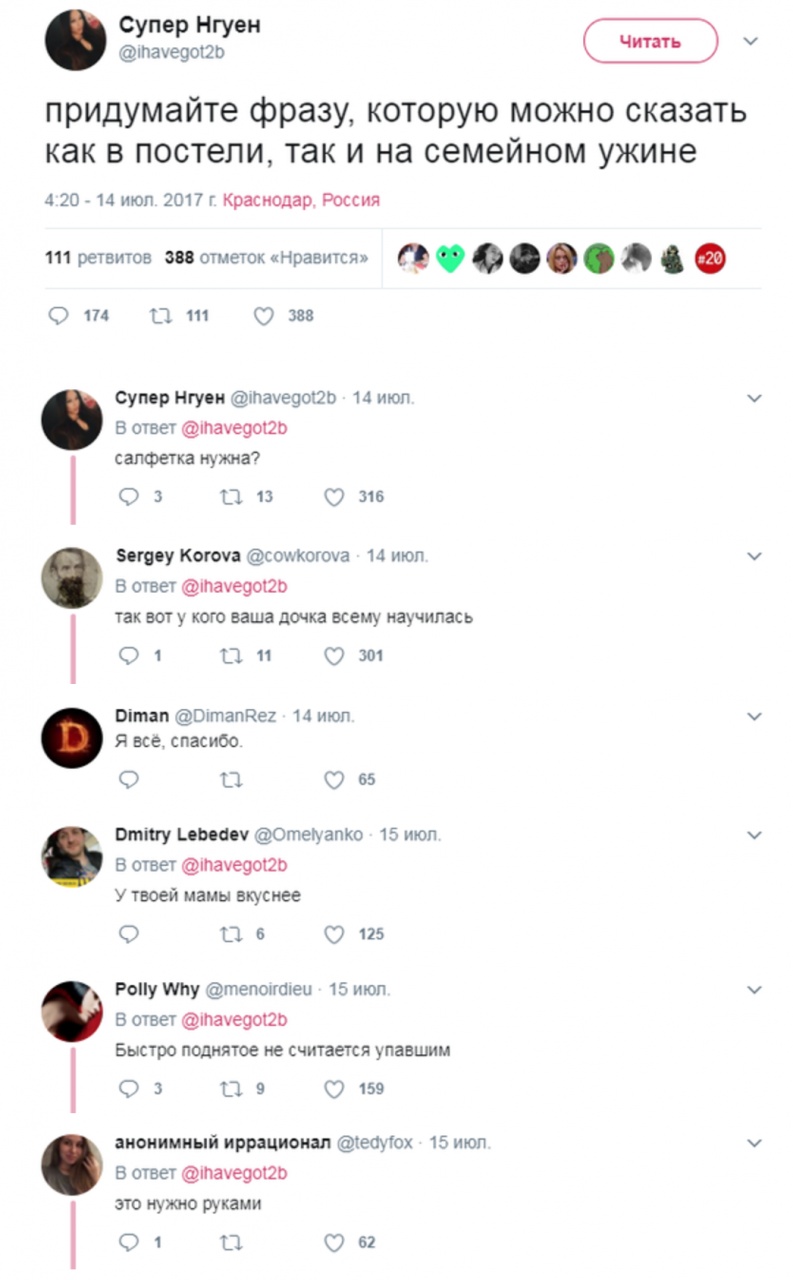Open the dropdown arrow next to Читать button

point(751,42)
